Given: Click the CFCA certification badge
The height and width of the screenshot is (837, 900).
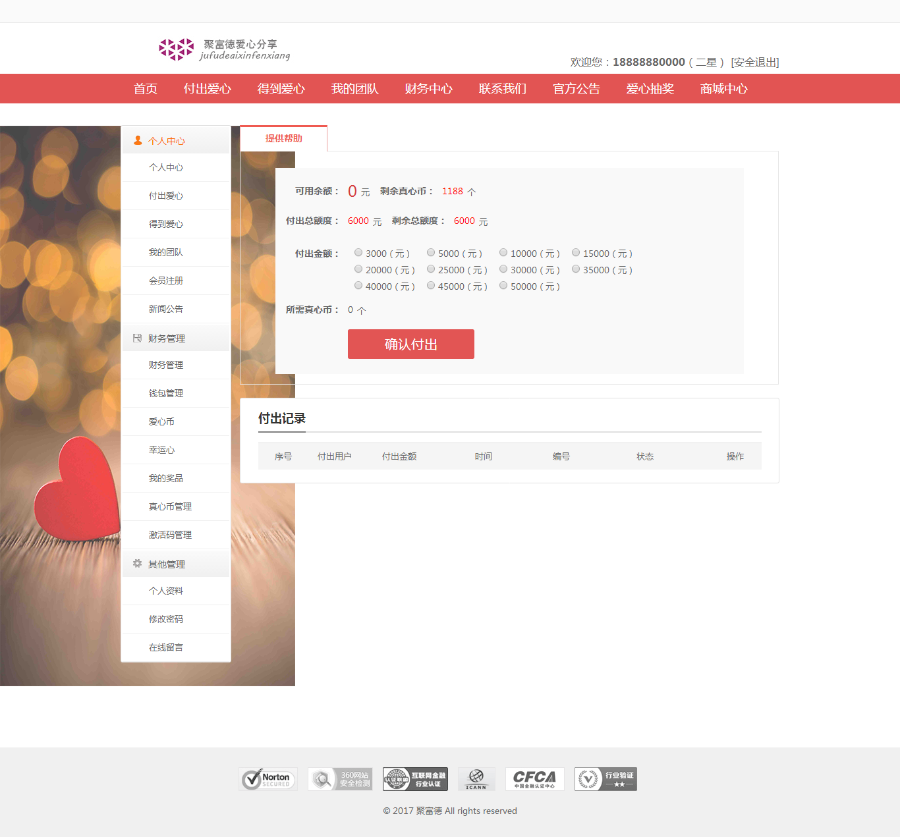Looking at the screenshot, I should (534, 779).
